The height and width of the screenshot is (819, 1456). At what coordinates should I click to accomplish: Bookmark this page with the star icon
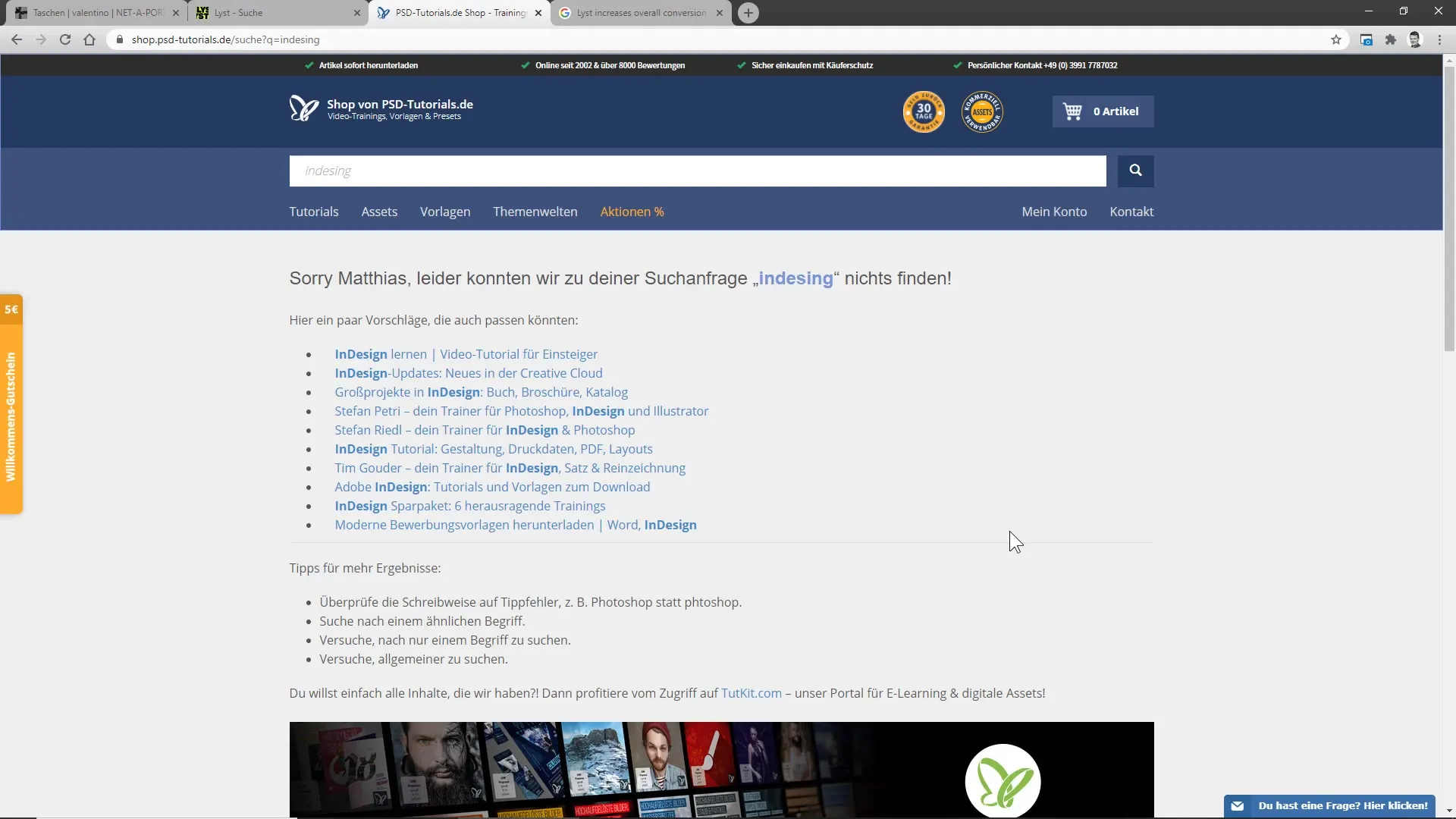[x=1336, y=39]
